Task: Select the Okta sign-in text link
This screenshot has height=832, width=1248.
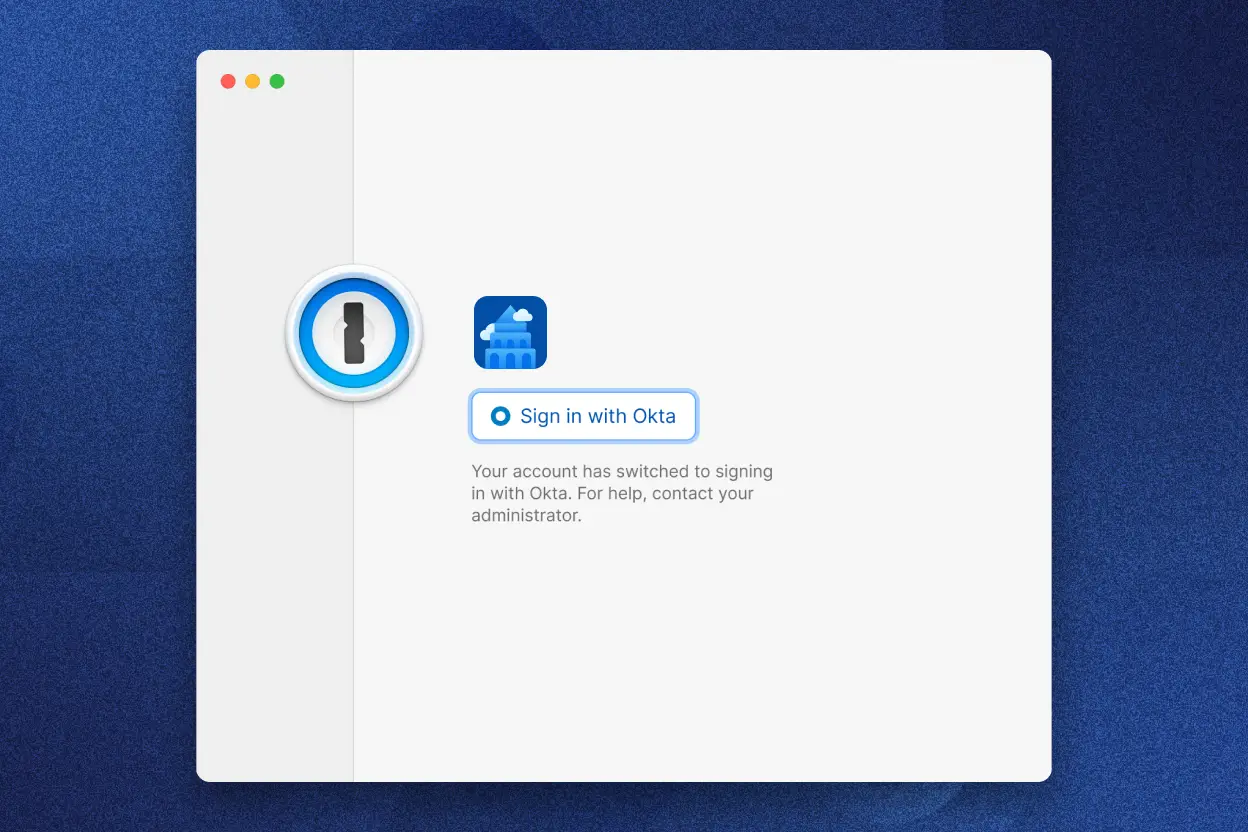Action: click(x=598, y=416)
